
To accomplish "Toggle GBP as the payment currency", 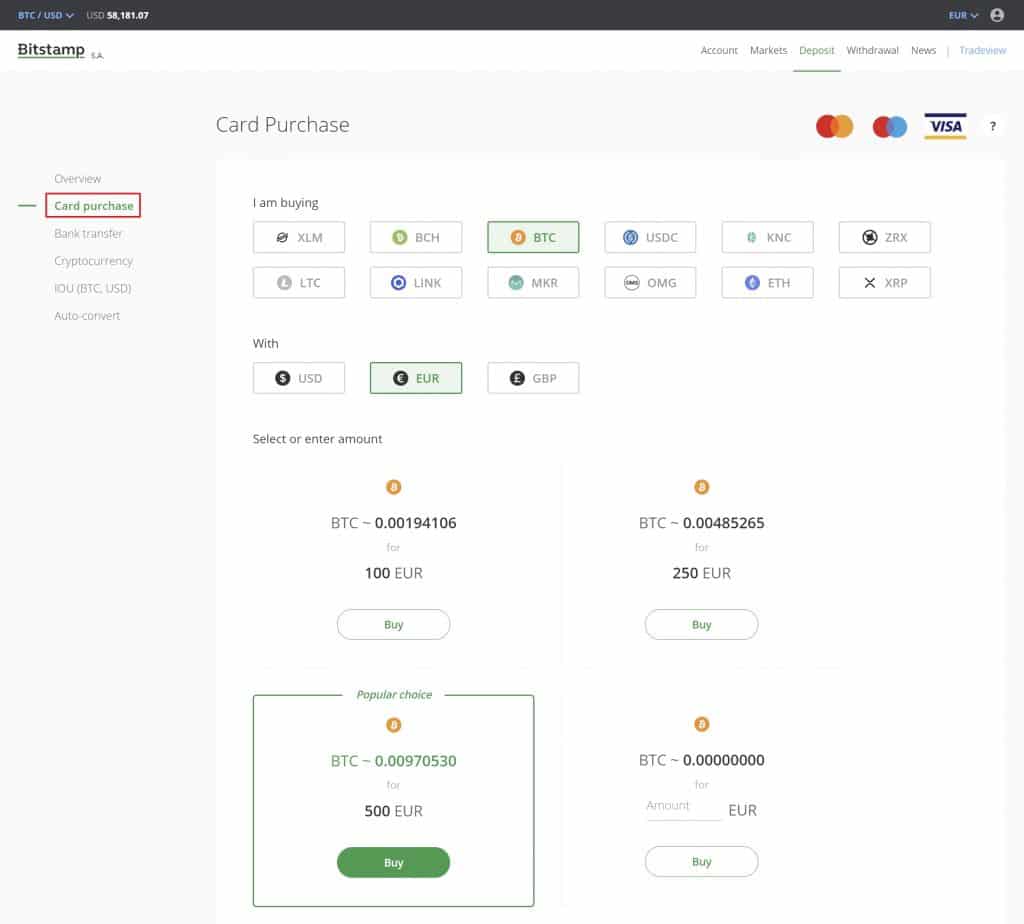I will pos(532,378).
